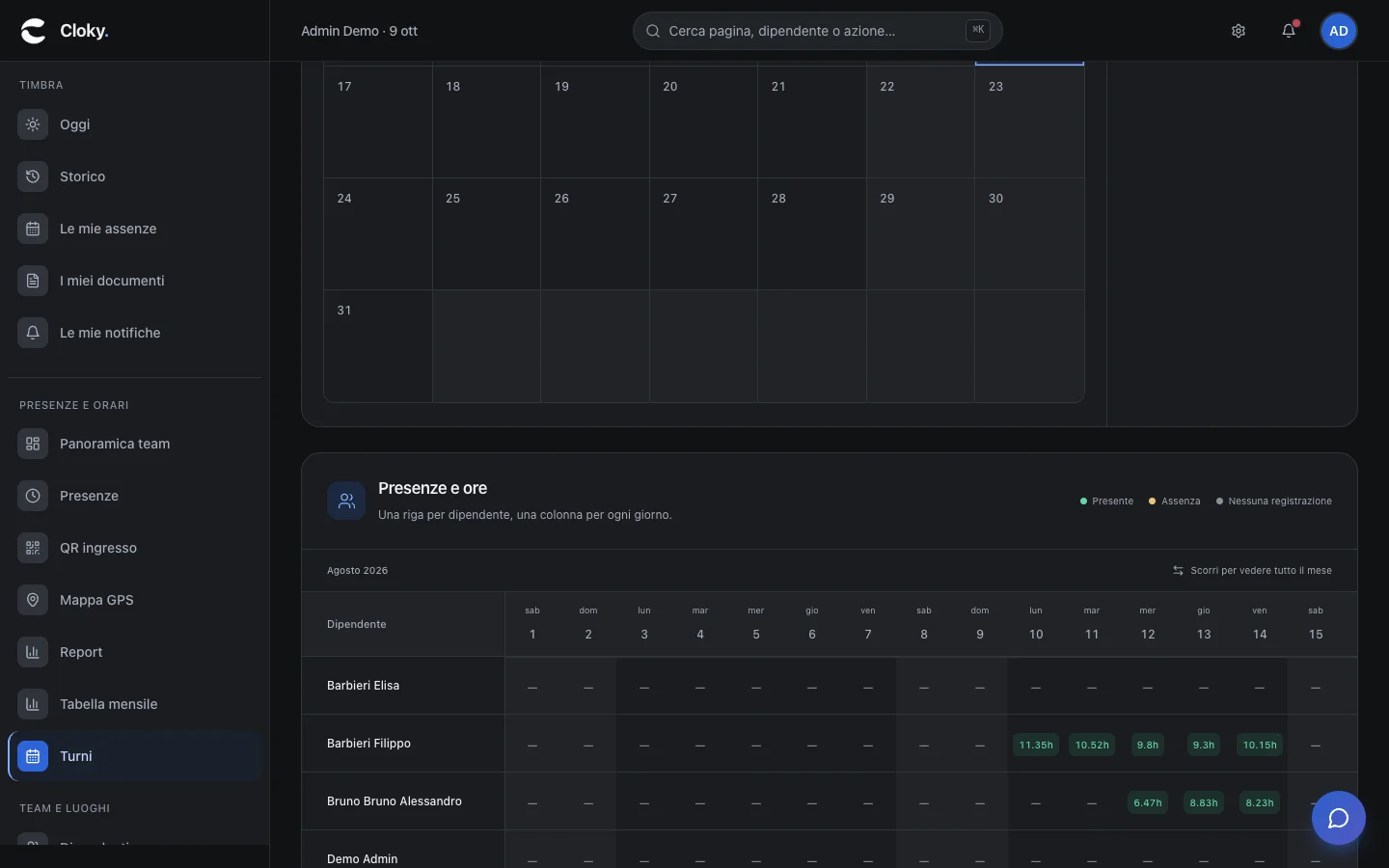Open the chat support bubble
Screen dimensions: 1389x868
coord(1339,818)
